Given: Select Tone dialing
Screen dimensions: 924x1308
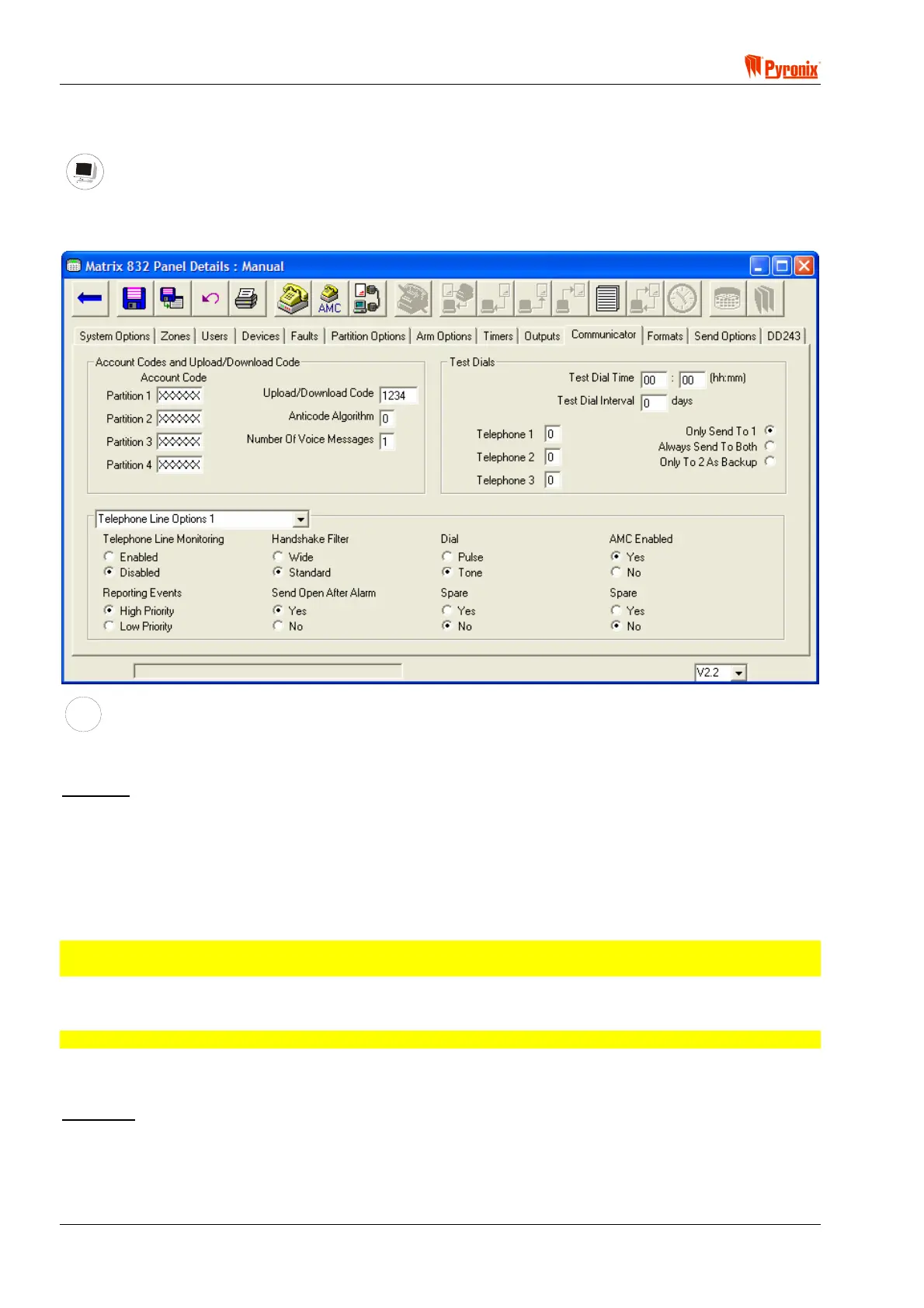Looking at the screenshot, I should 447,572.
